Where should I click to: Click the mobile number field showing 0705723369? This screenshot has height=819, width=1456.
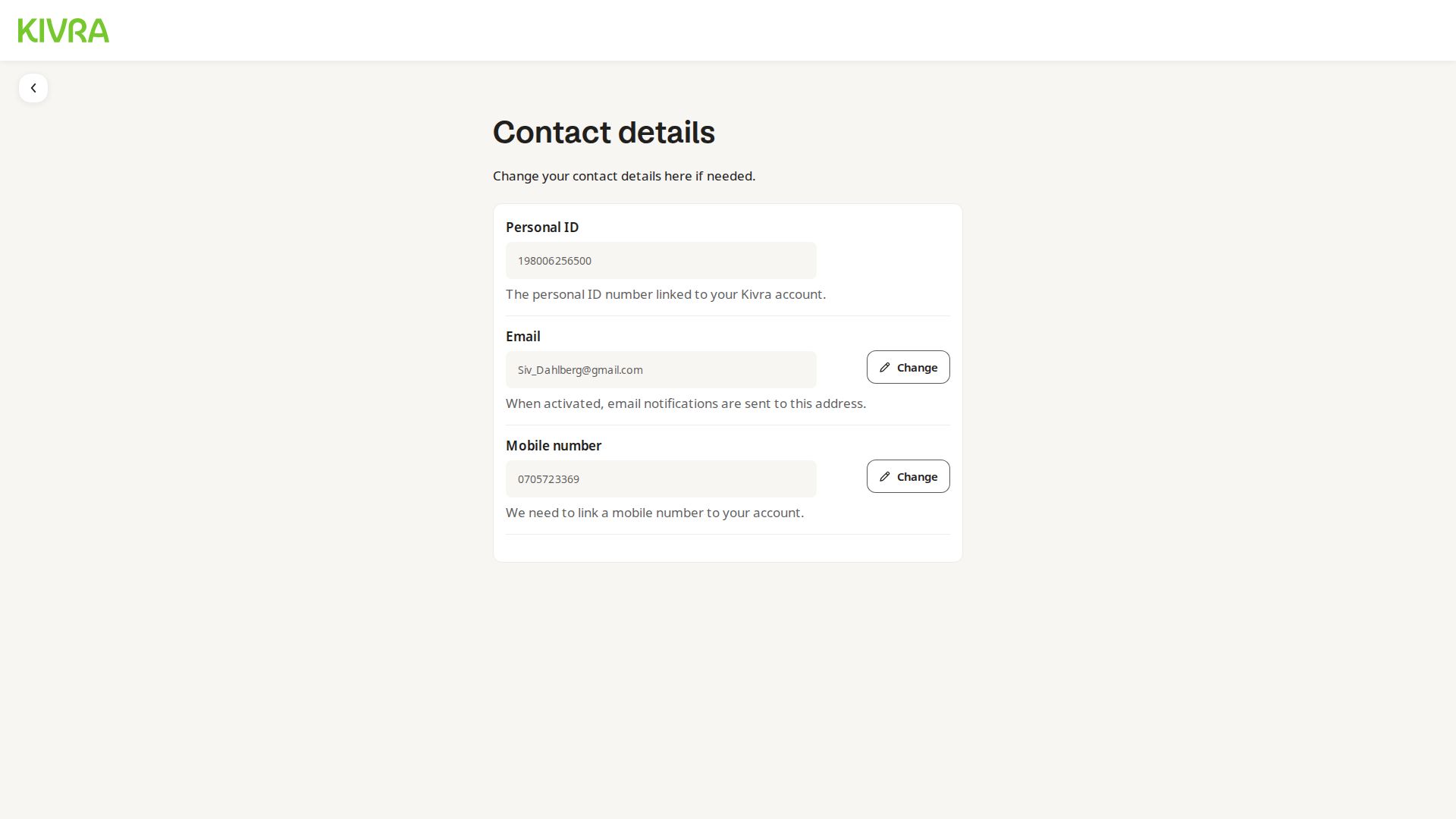[661, 479]
